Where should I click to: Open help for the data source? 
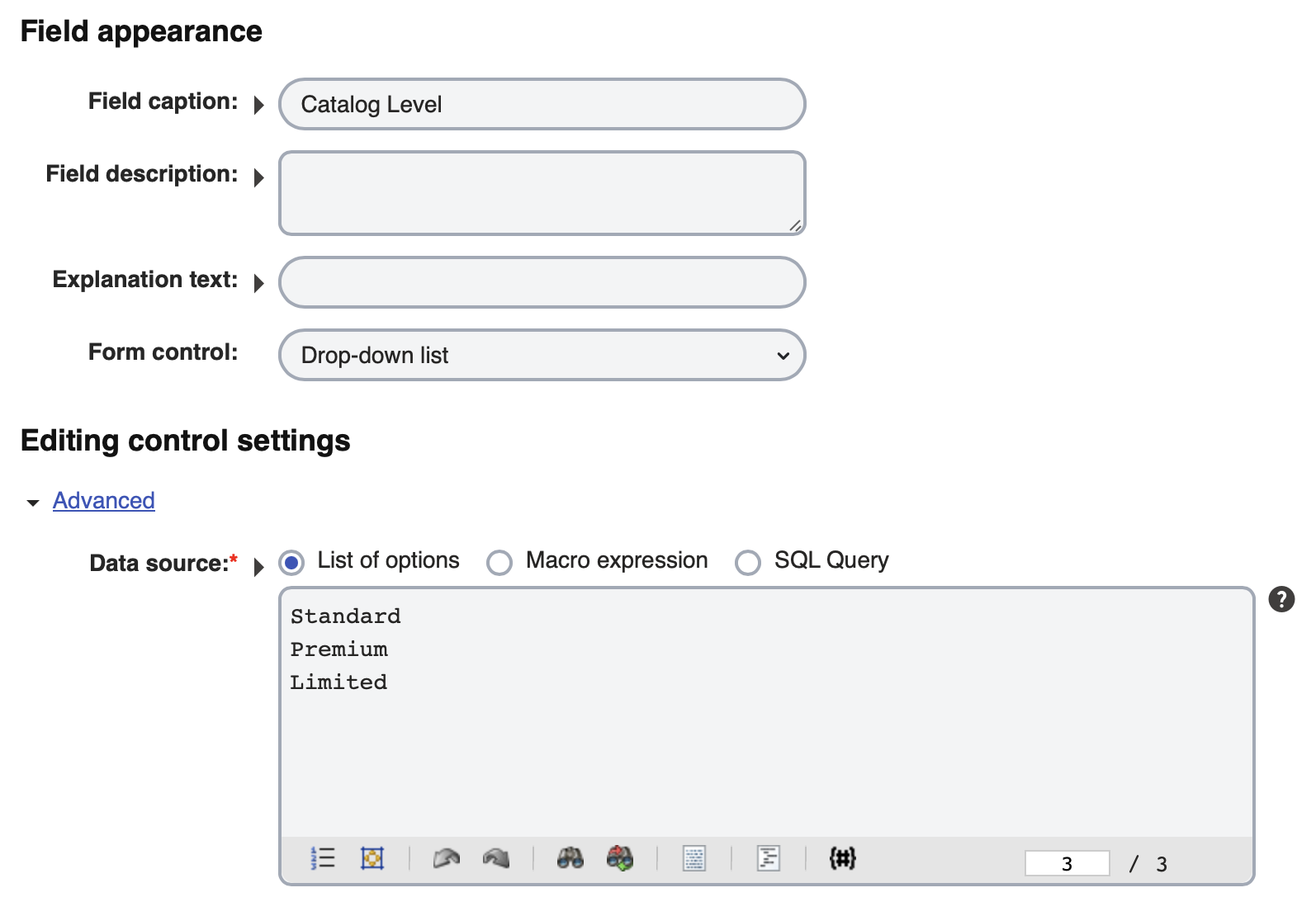1281,599
